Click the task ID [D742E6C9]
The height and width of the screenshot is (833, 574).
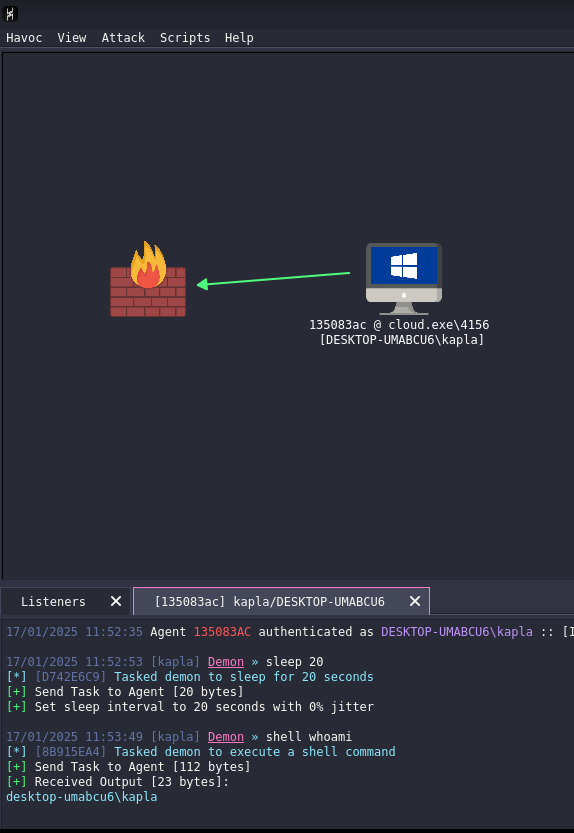click(71, 677)
